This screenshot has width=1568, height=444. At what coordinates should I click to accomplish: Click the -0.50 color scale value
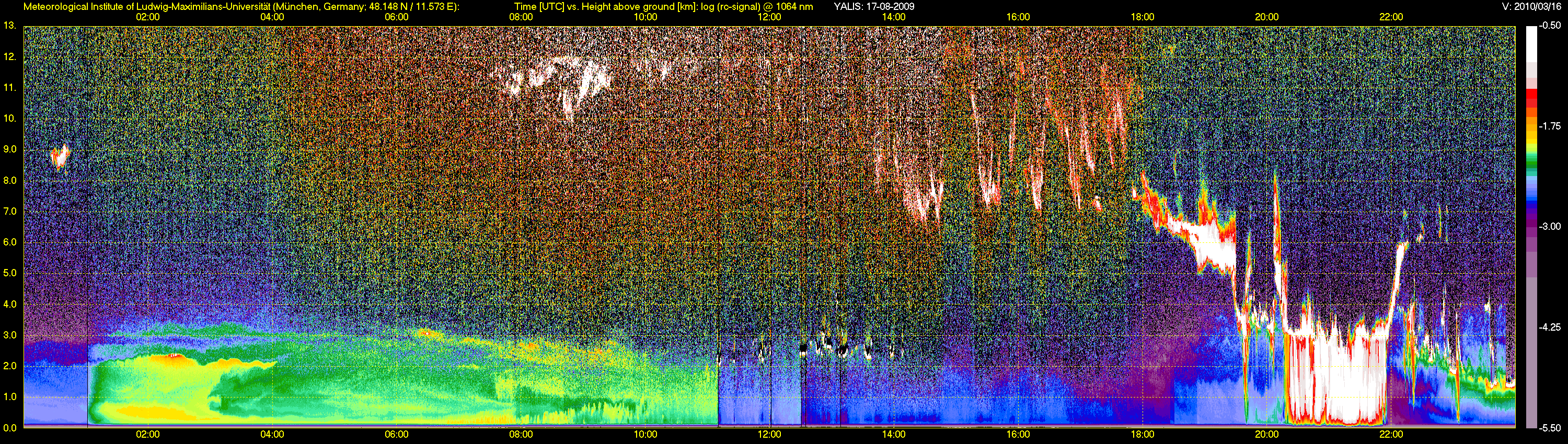[x=1550, y=26]
